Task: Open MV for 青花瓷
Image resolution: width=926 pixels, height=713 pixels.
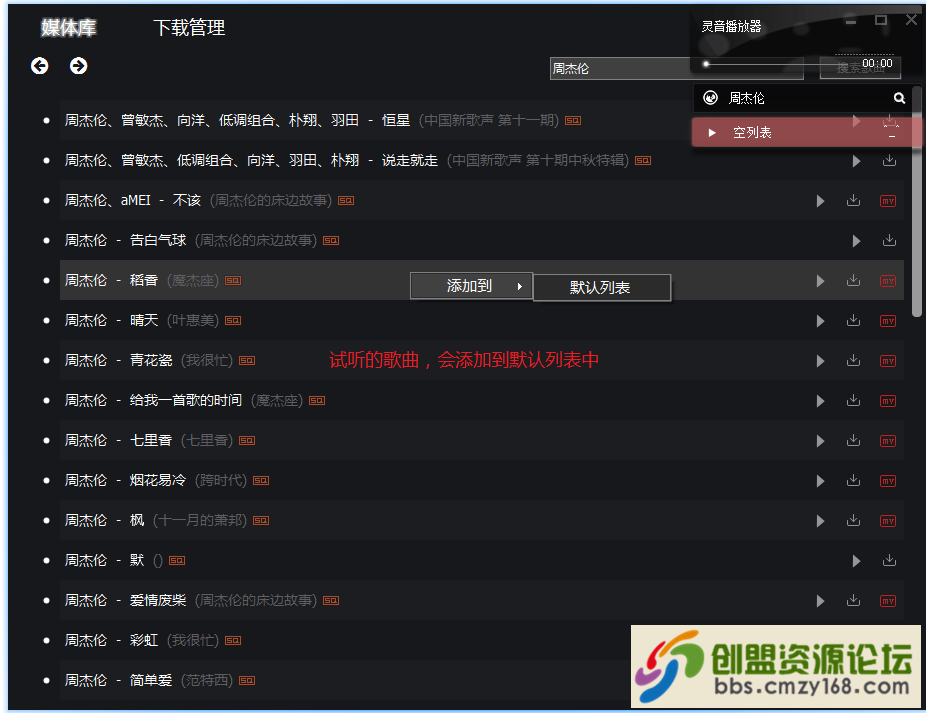Action: 888,361
